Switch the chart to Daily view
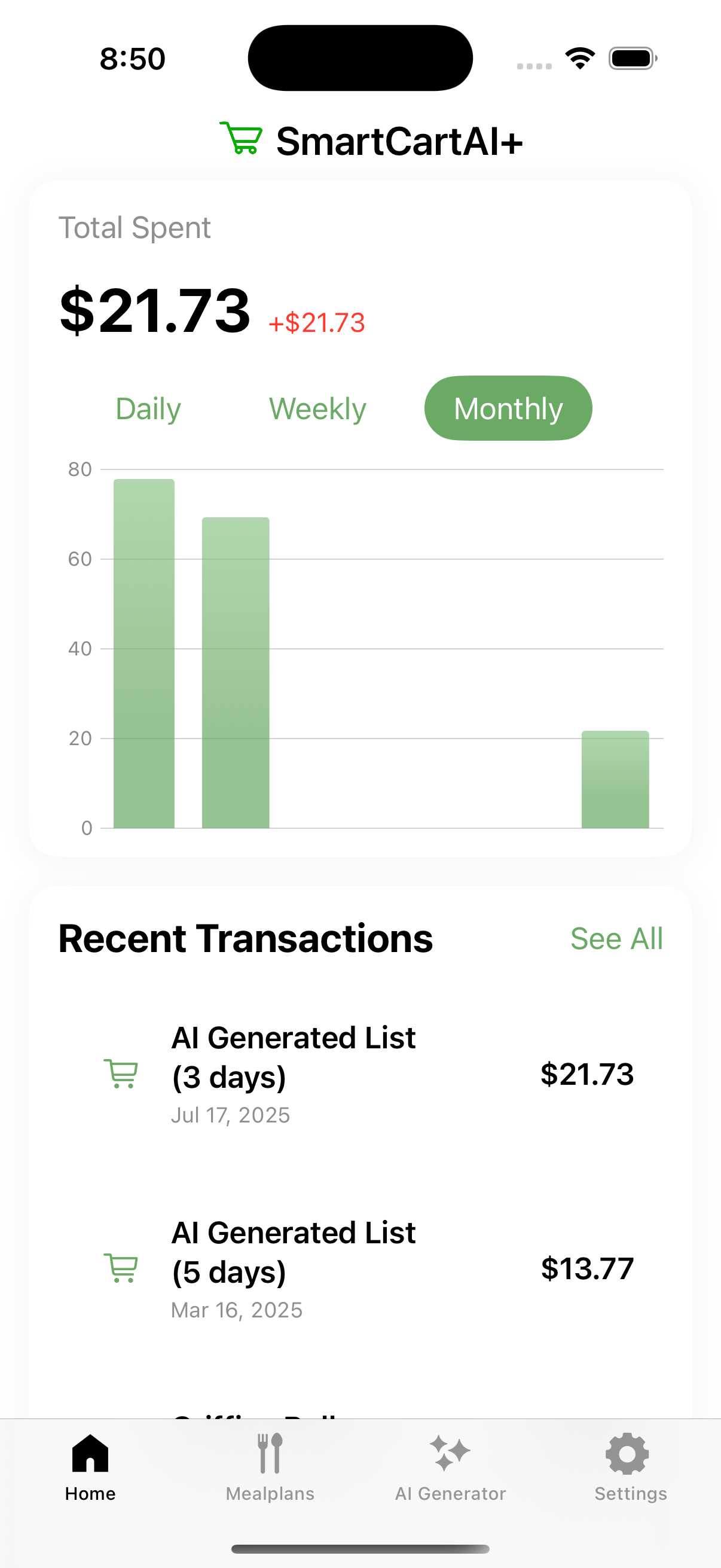Image resolution: width=721 pixels, height=1568 pixels. coord(148,408)
